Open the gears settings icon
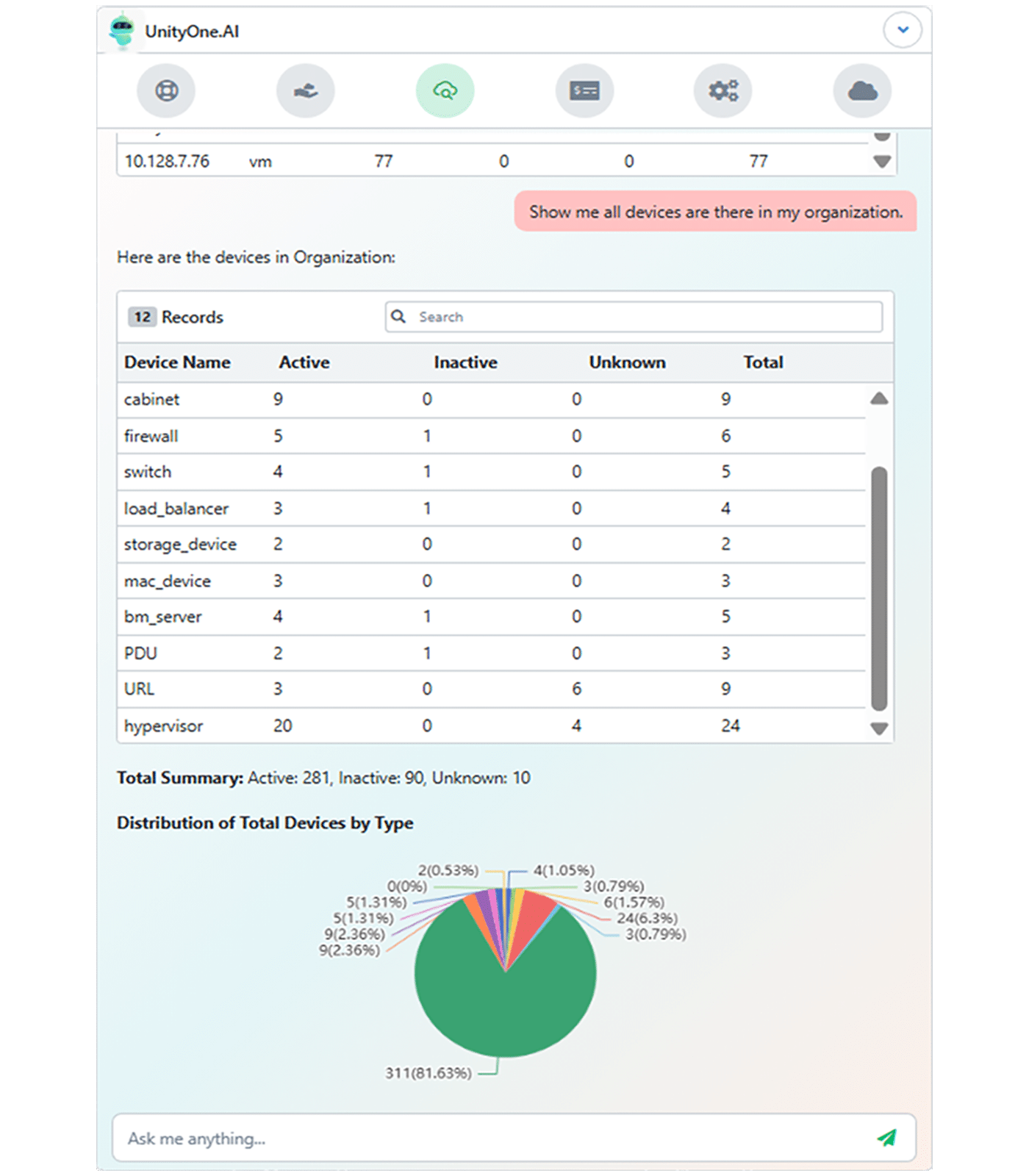 click(723, 91)
